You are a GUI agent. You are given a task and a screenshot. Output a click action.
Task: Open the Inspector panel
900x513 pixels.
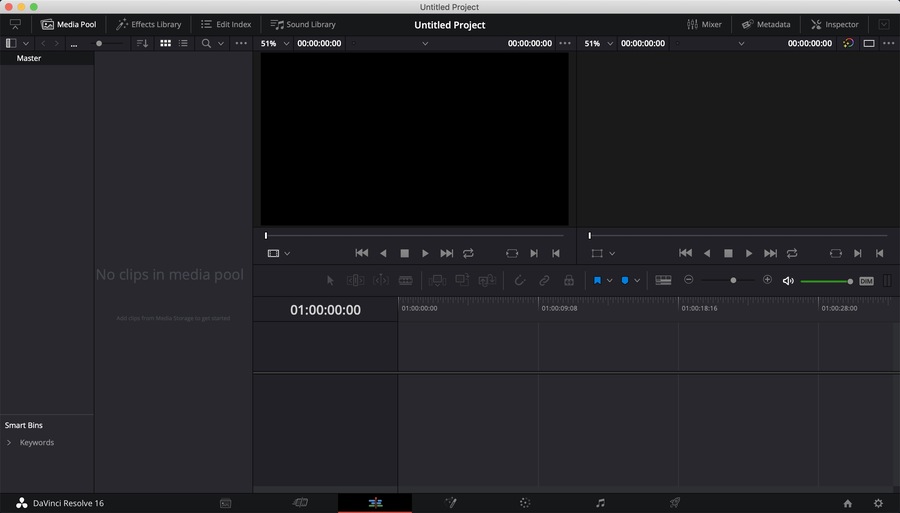835,25
